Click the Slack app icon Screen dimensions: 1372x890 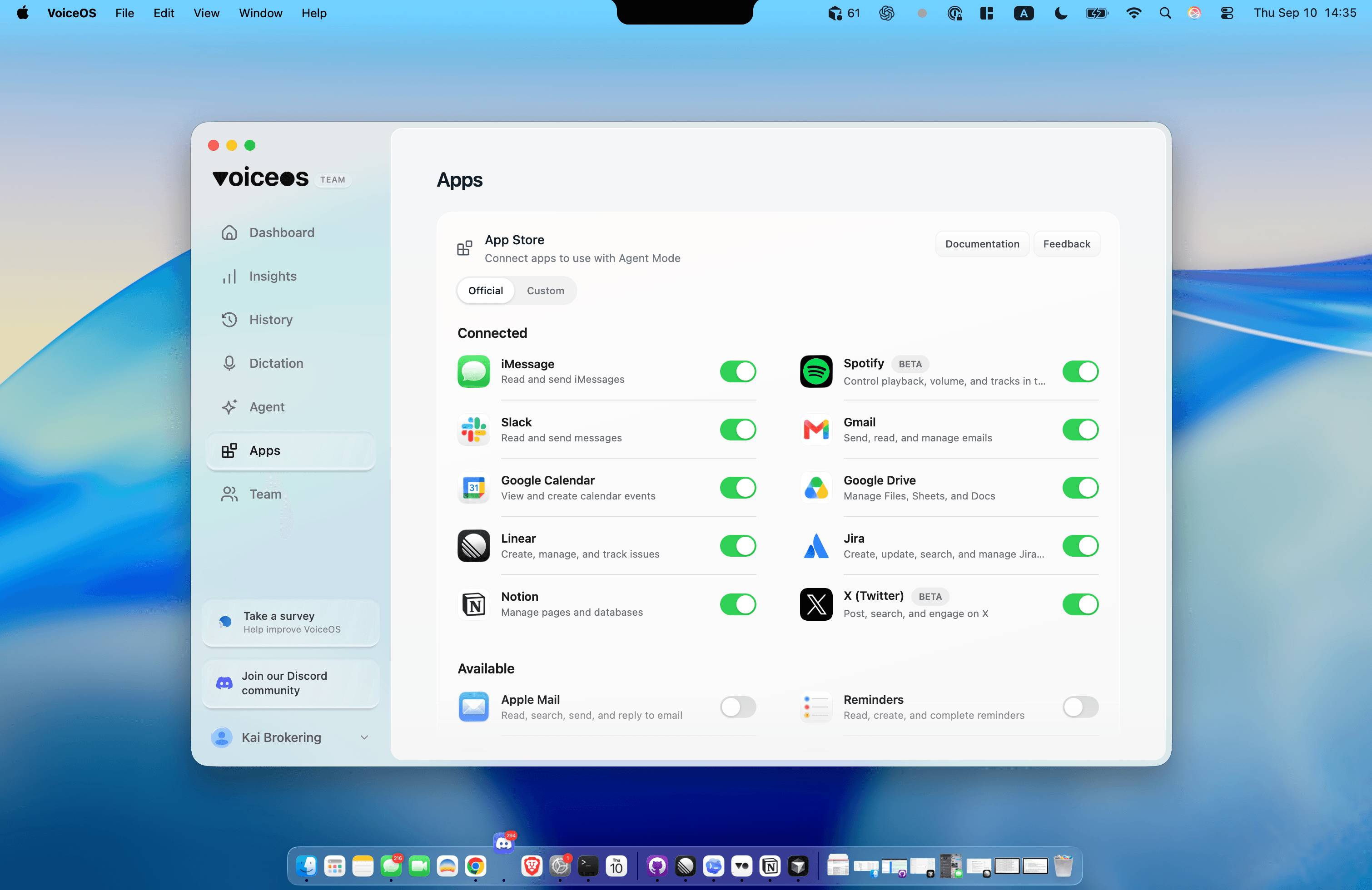coord(473,430)
